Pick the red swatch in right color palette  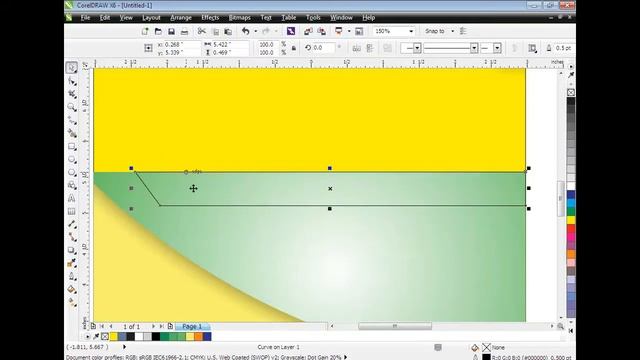pyautogui.click(x=571, y=229)
